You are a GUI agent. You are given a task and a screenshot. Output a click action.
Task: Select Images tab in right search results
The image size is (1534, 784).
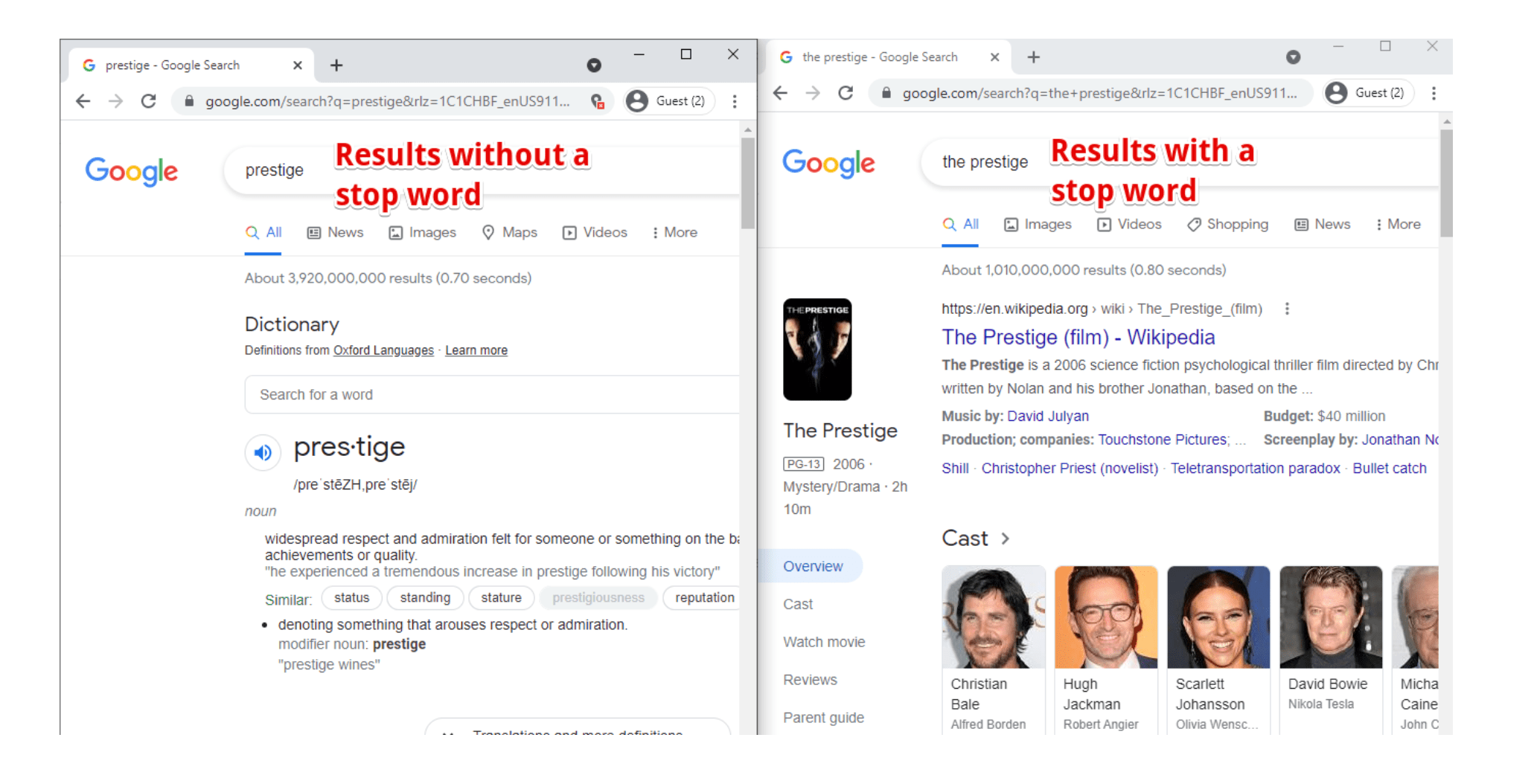(x=1038, y=225)
